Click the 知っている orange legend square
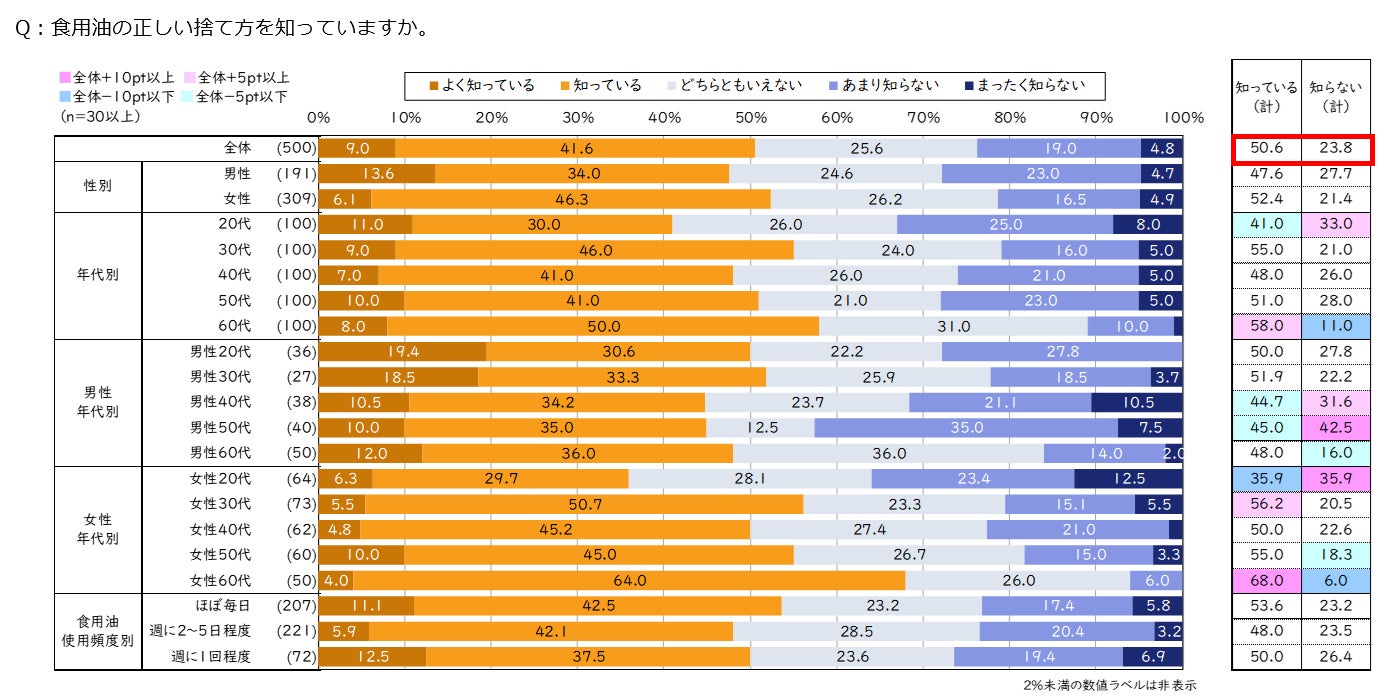This screenshot has width=1390, height=699. tap(566, 86)
